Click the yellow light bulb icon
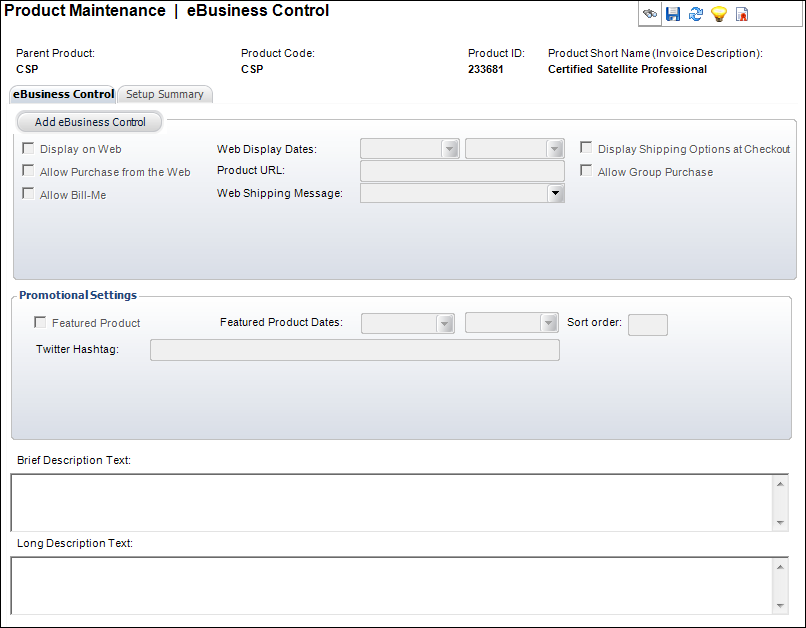 click(719, 14)
